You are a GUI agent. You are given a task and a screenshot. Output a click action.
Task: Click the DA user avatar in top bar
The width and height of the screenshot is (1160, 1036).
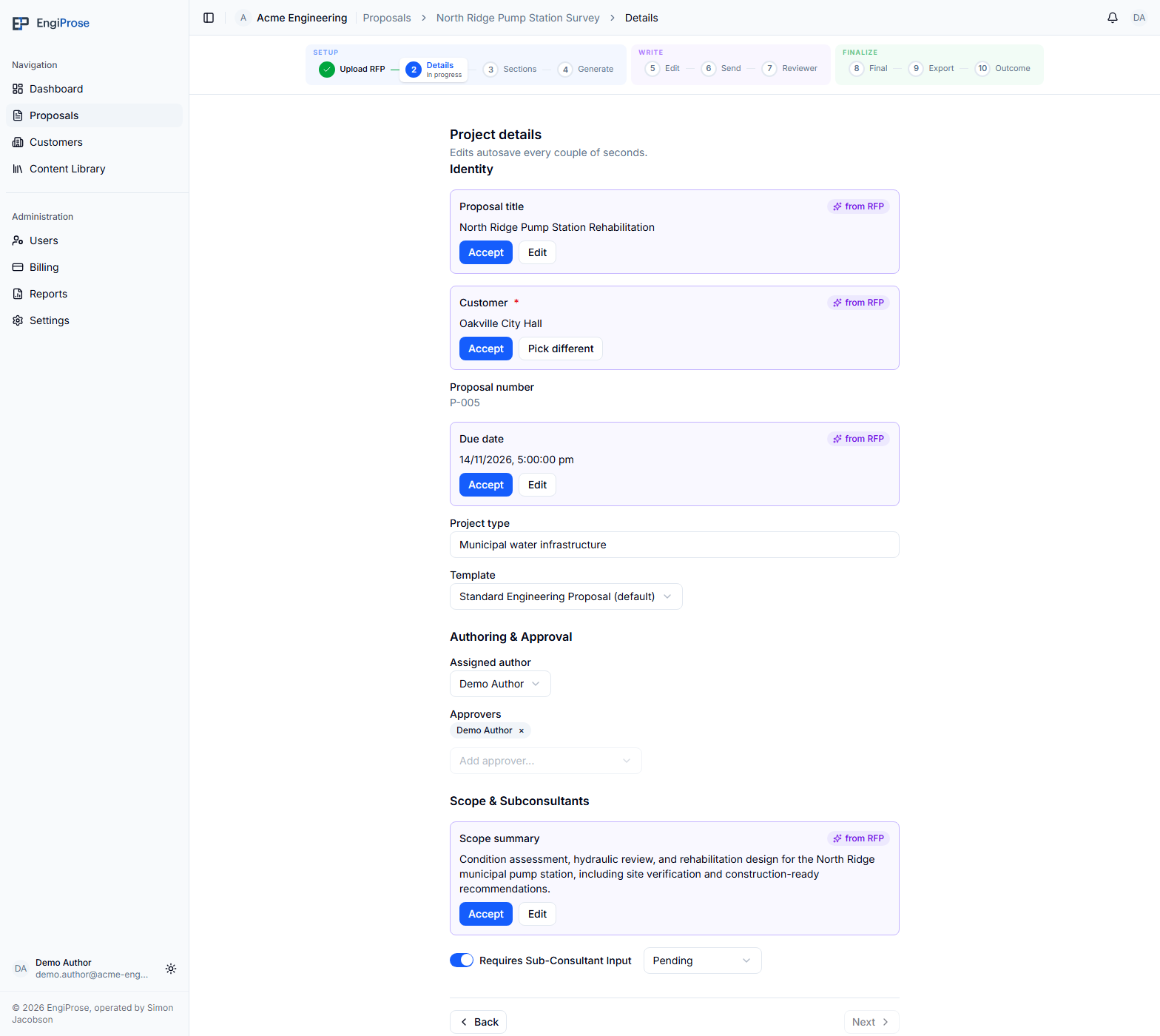pyautogui.click(x=1139, y=18)
